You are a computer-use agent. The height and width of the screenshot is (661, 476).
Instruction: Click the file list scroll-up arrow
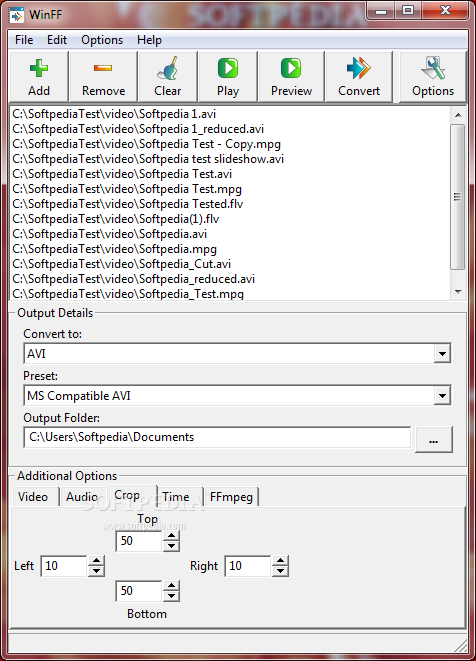(458, 115)
